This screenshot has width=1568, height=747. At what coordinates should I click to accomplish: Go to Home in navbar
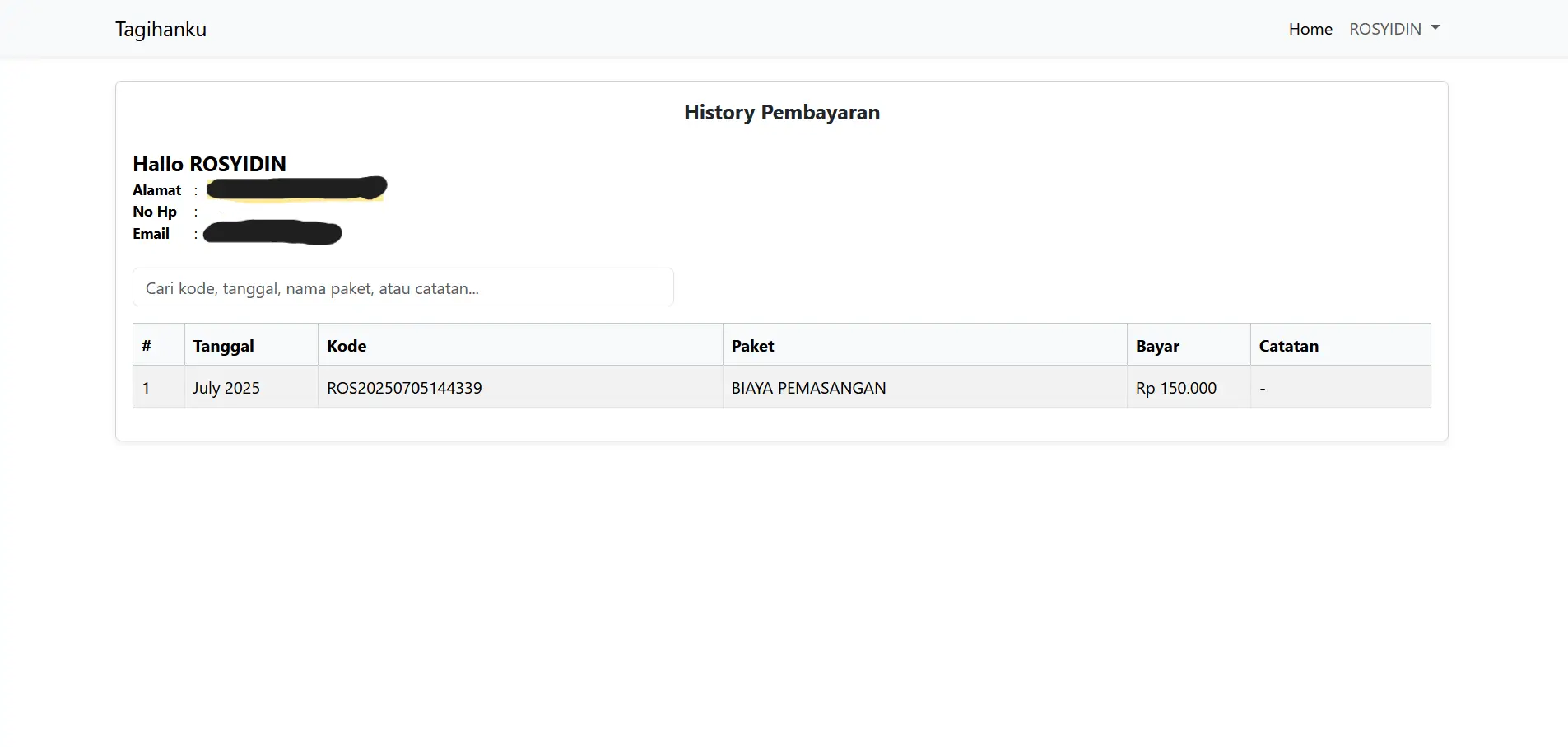(x=1310, y=29)
